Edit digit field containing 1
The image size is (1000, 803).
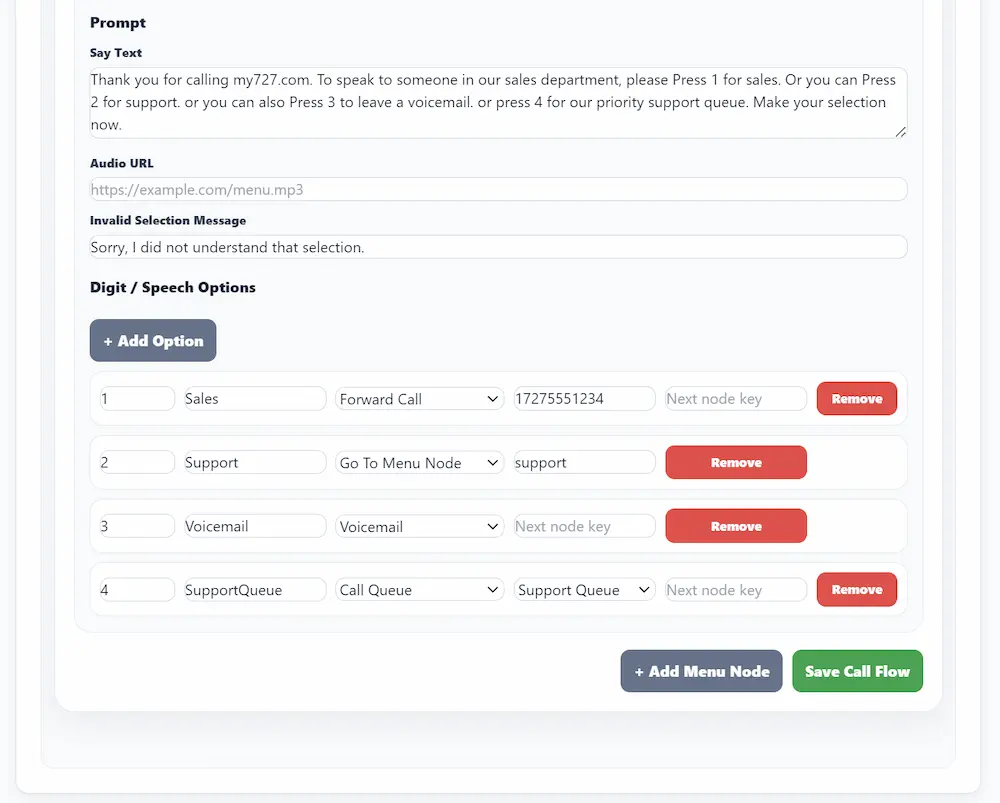point(137,399)
